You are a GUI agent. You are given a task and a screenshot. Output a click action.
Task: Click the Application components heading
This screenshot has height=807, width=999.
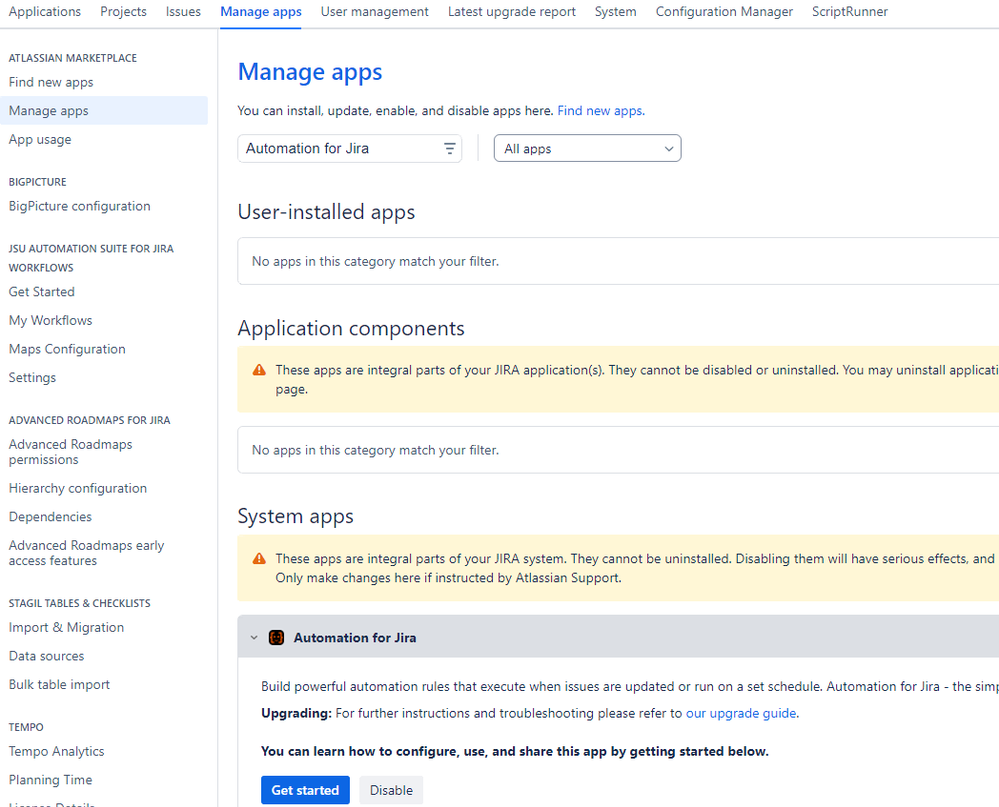pos(351,328)
